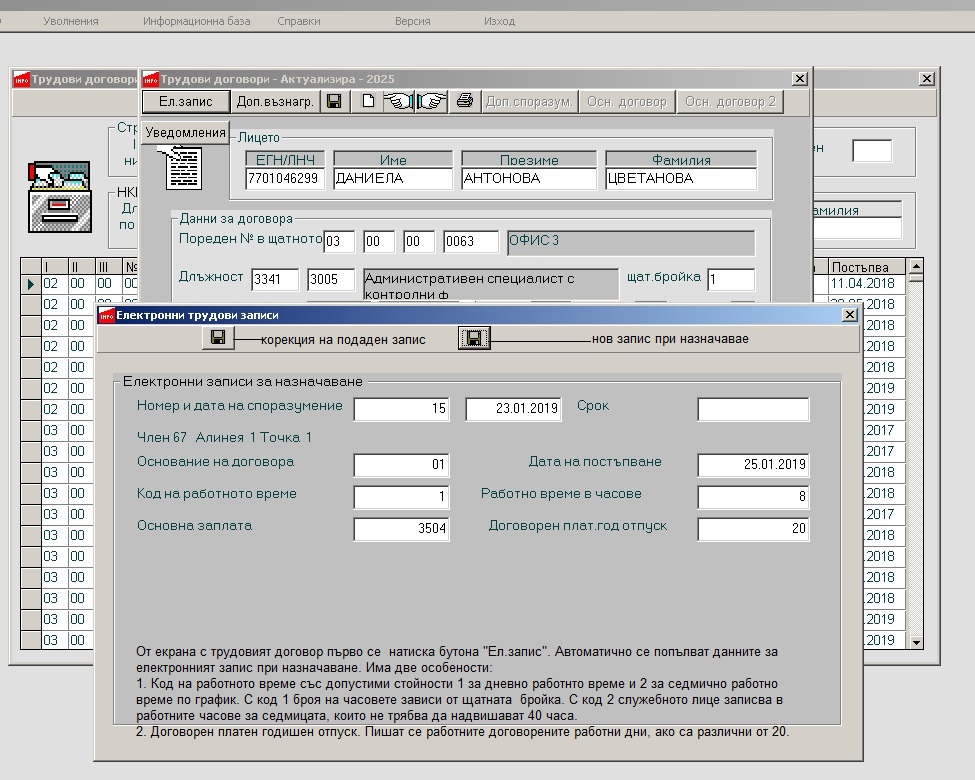Image resolution: width=975 pixels, height=780 pixels.
Task: Click the Работно време в часове field
Action: 753,496
